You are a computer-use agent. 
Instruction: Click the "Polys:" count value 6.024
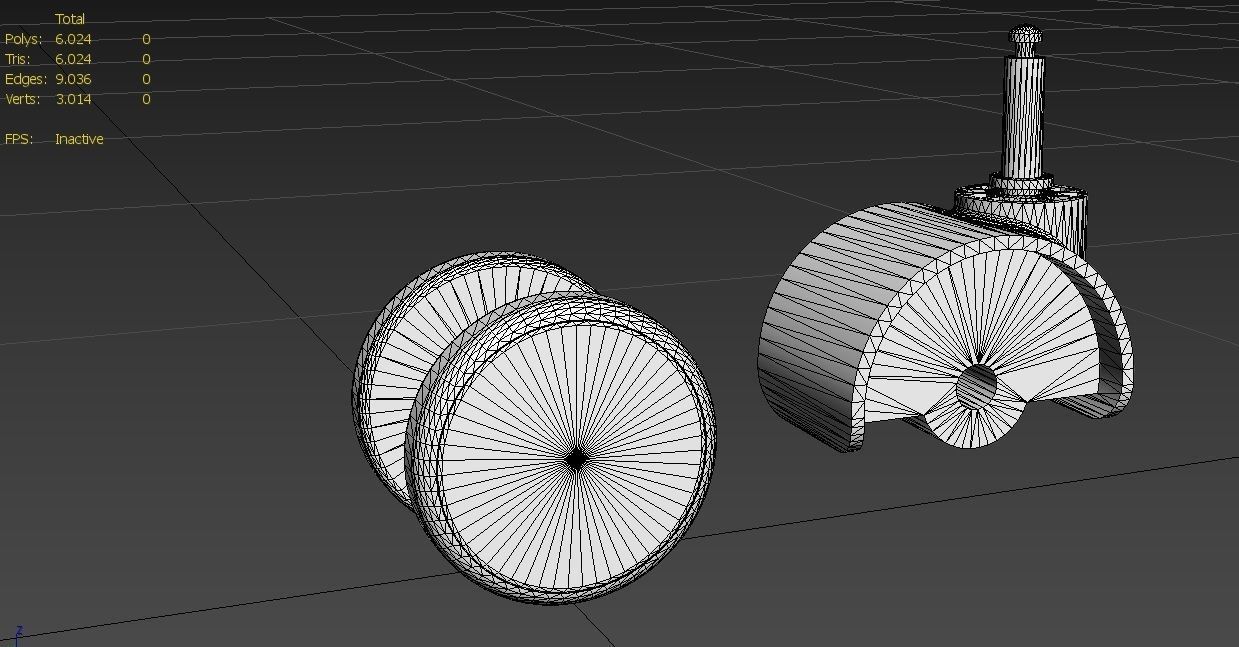[73, 39]
